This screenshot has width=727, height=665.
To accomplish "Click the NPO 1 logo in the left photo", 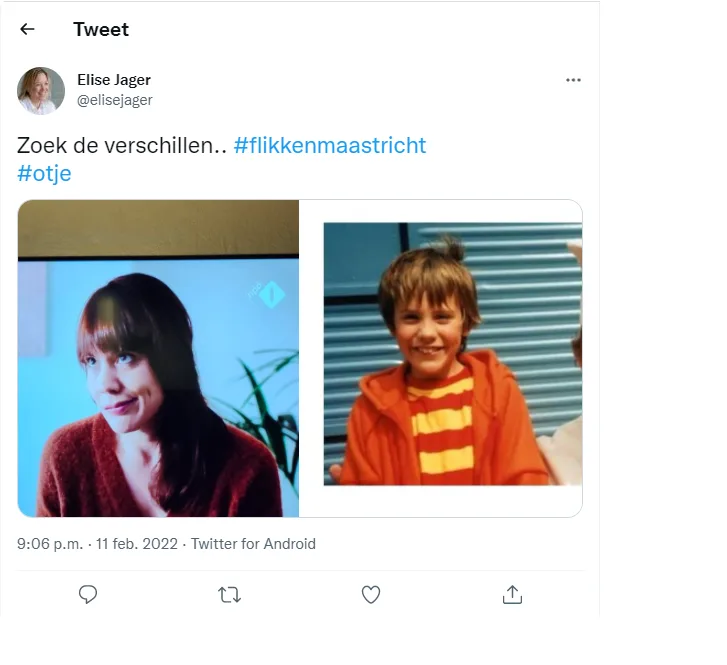I will click(271, 294).
